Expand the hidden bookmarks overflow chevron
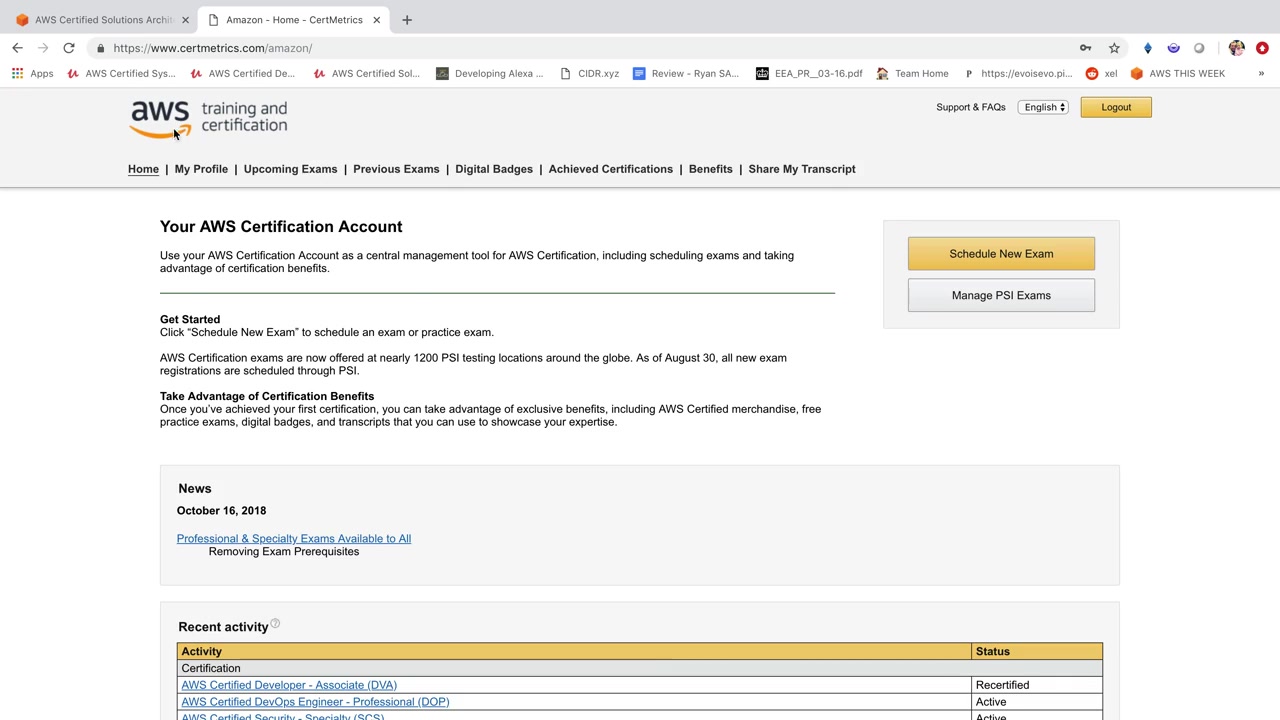The width and height of the screenshot is (1280, 720). click(1261, 73)
